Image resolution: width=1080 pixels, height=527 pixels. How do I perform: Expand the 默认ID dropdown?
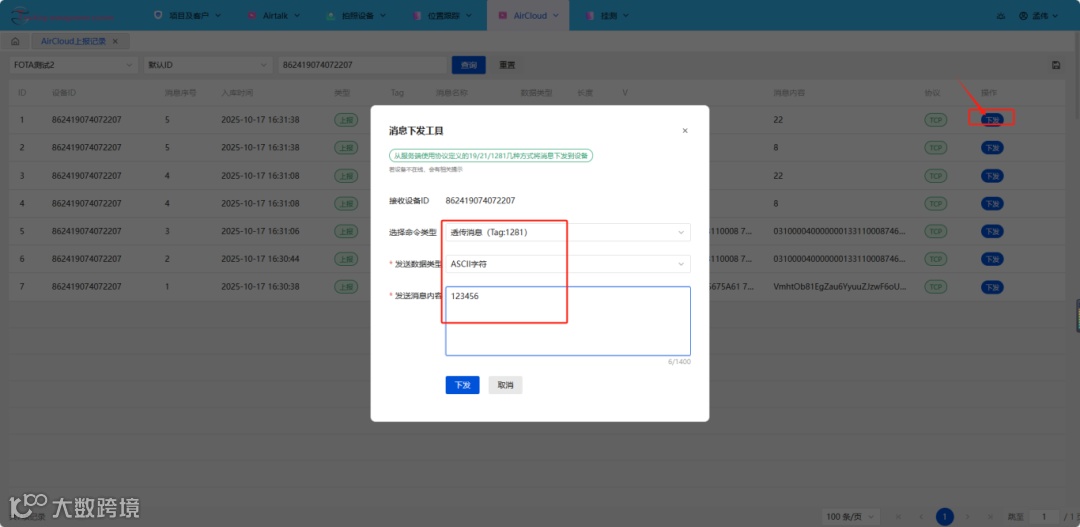207,65
